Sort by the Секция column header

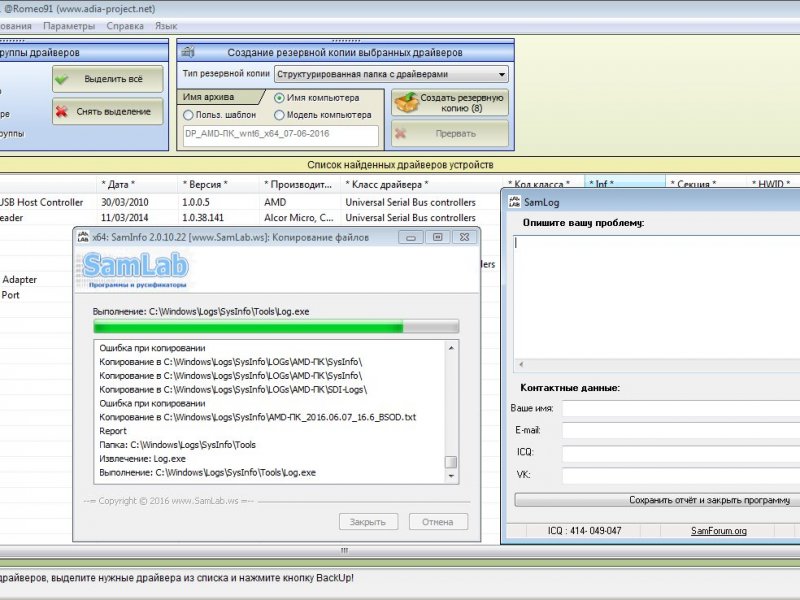pos(706,183)
